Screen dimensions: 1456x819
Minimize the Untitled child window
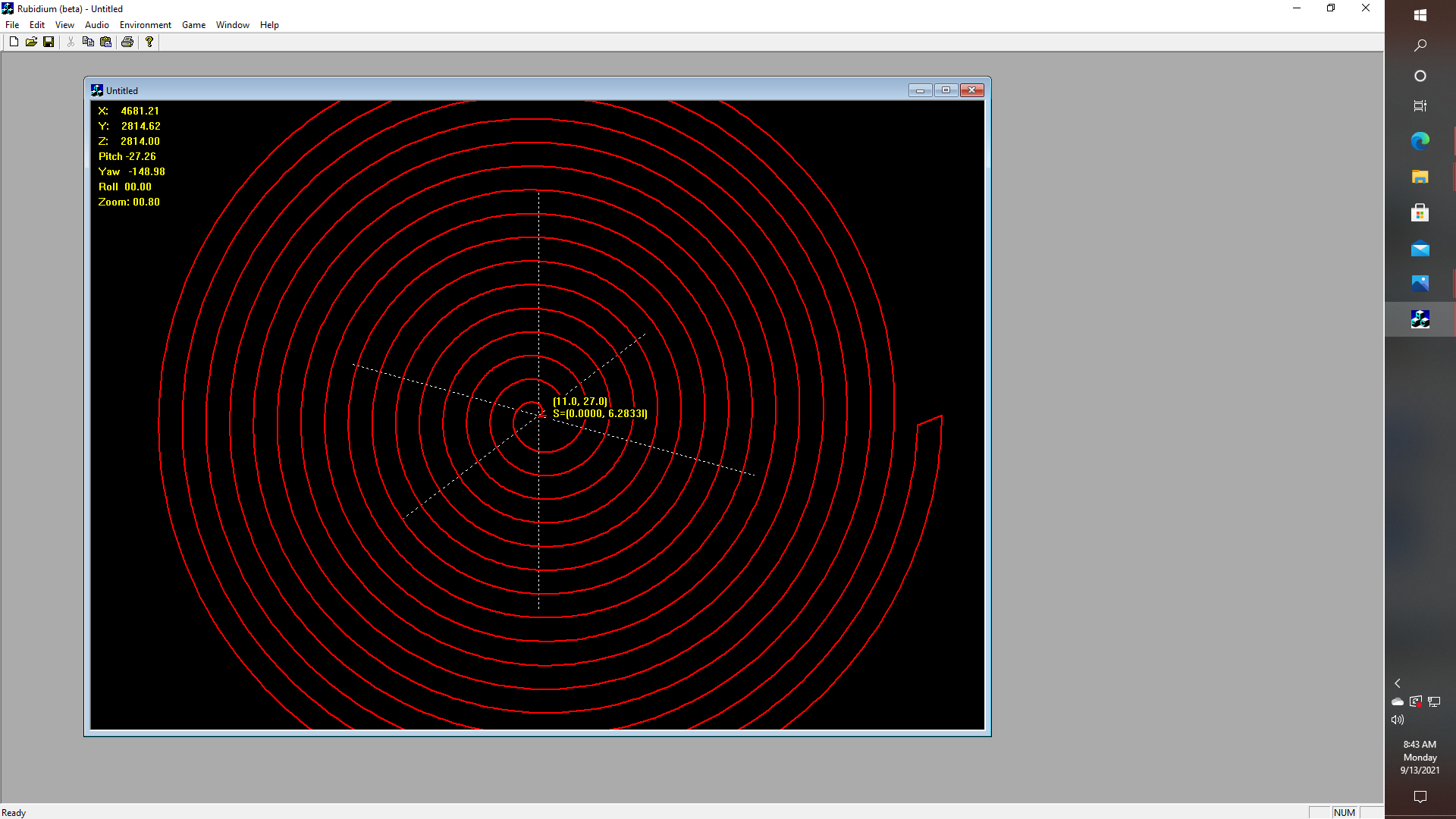coord(920,90)
